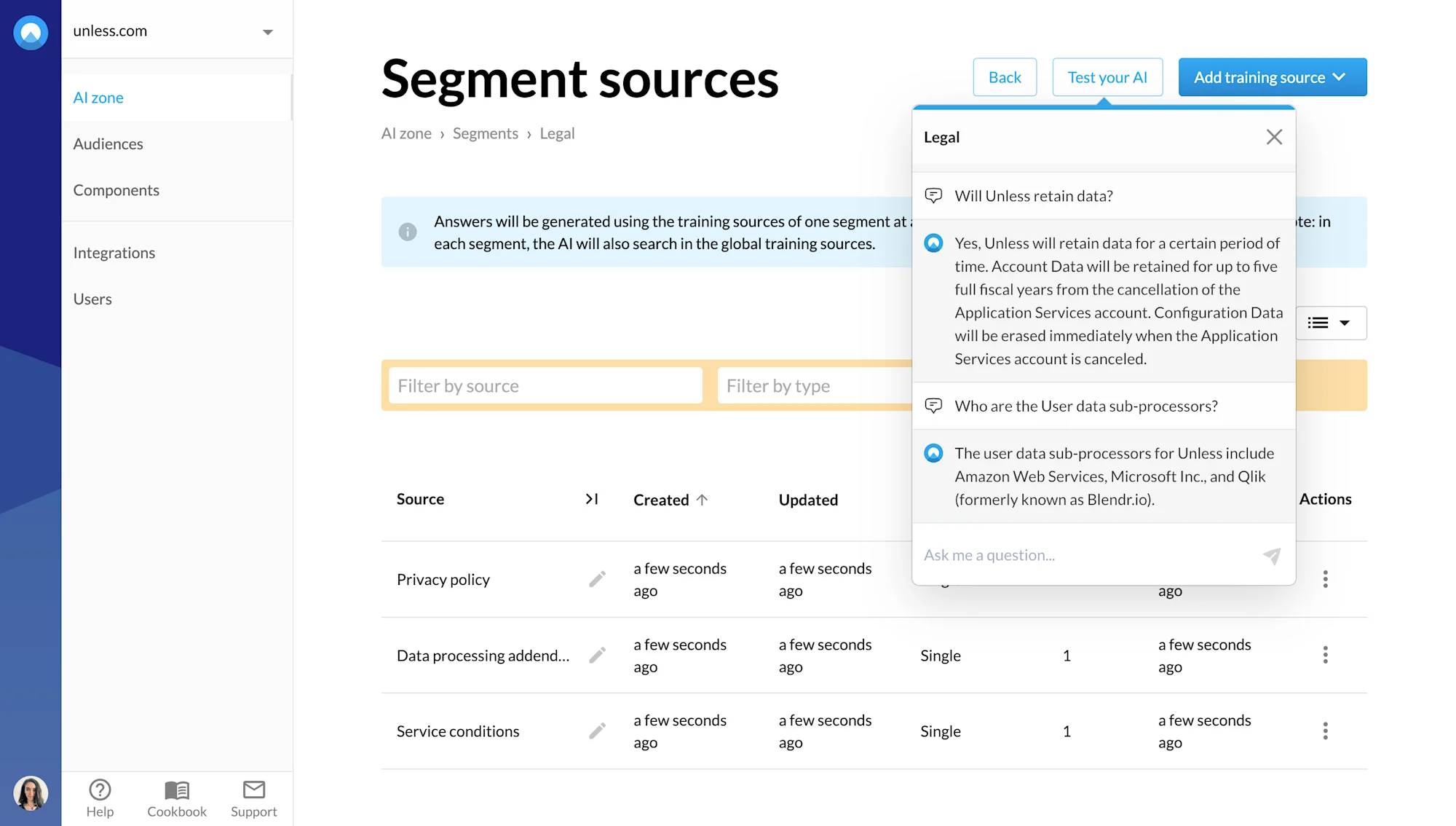Screen dimensions: 1456x826
Task: Click the collapse column arrow in the Source header
Action: tap(592, 499)
